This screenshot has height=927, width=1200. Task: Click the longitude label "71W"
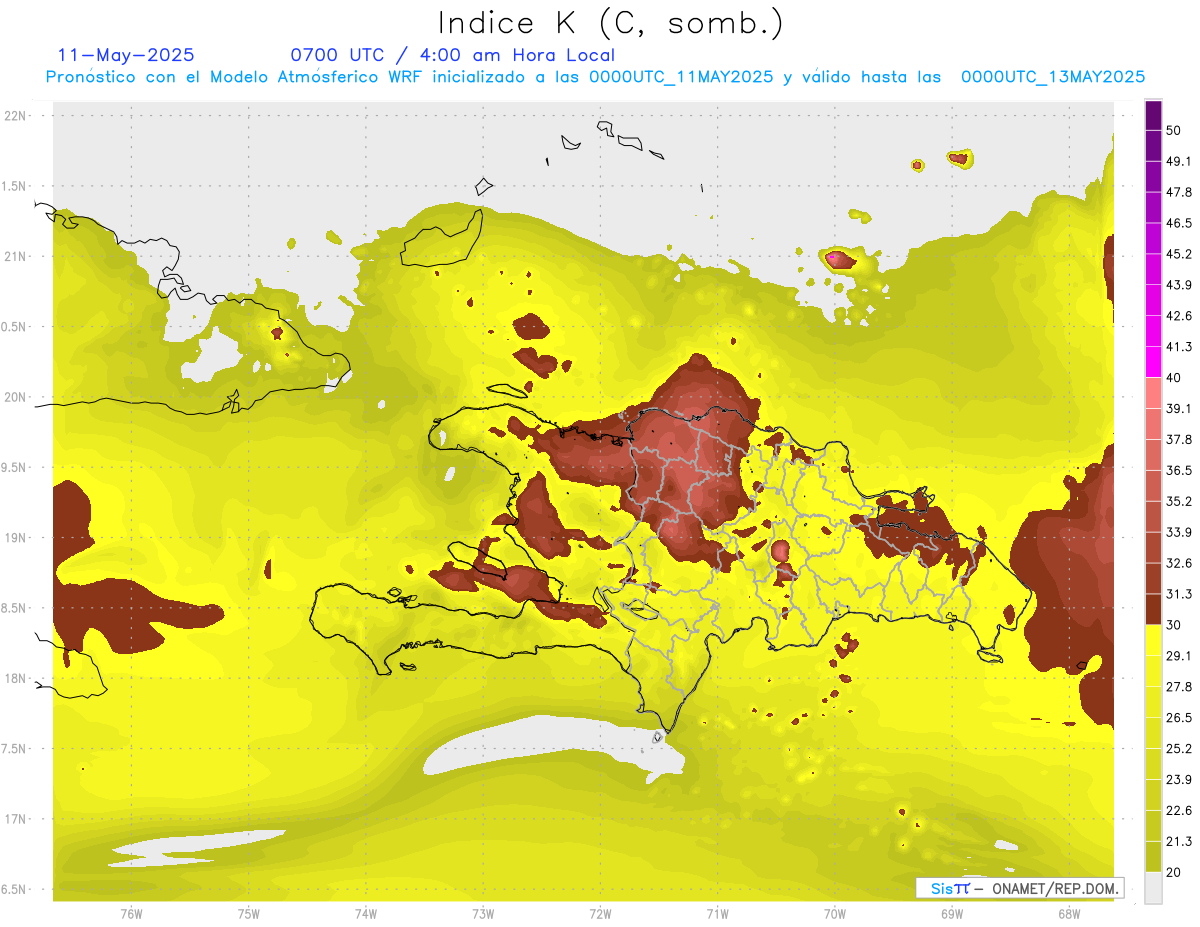tap(717, 914)
